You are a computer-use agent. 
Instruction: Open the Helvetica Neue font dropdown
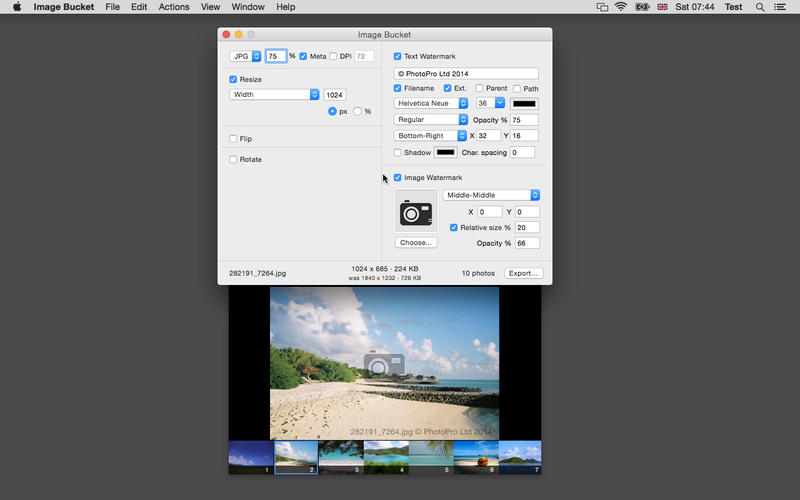coord(431,103)
